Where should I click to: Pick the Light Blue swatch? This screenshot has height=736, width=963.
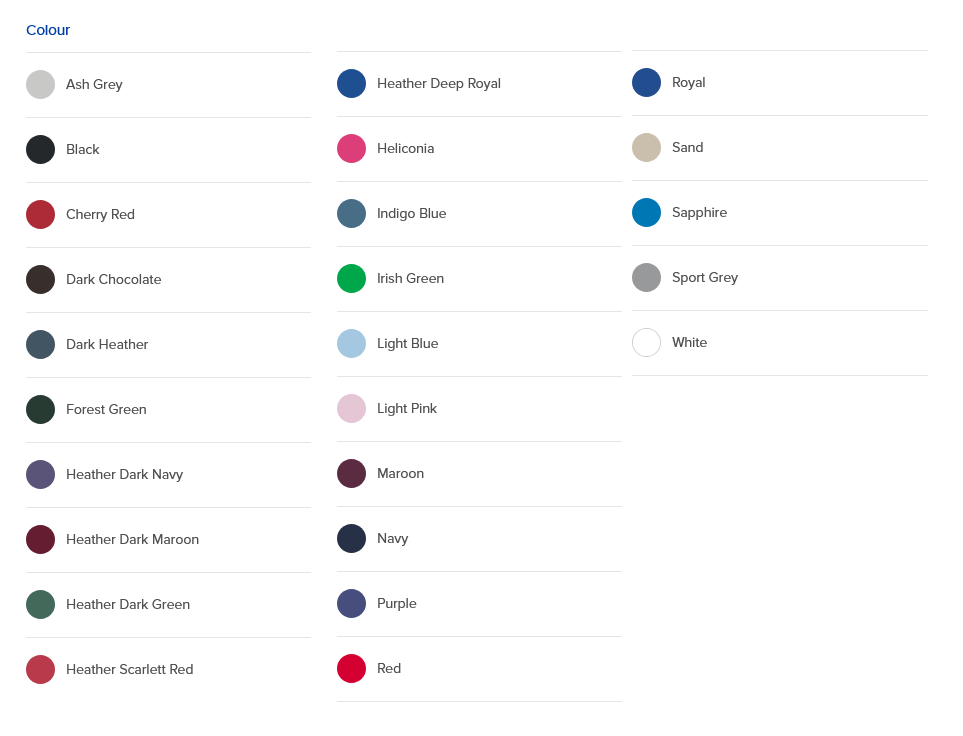click(351, 343)
